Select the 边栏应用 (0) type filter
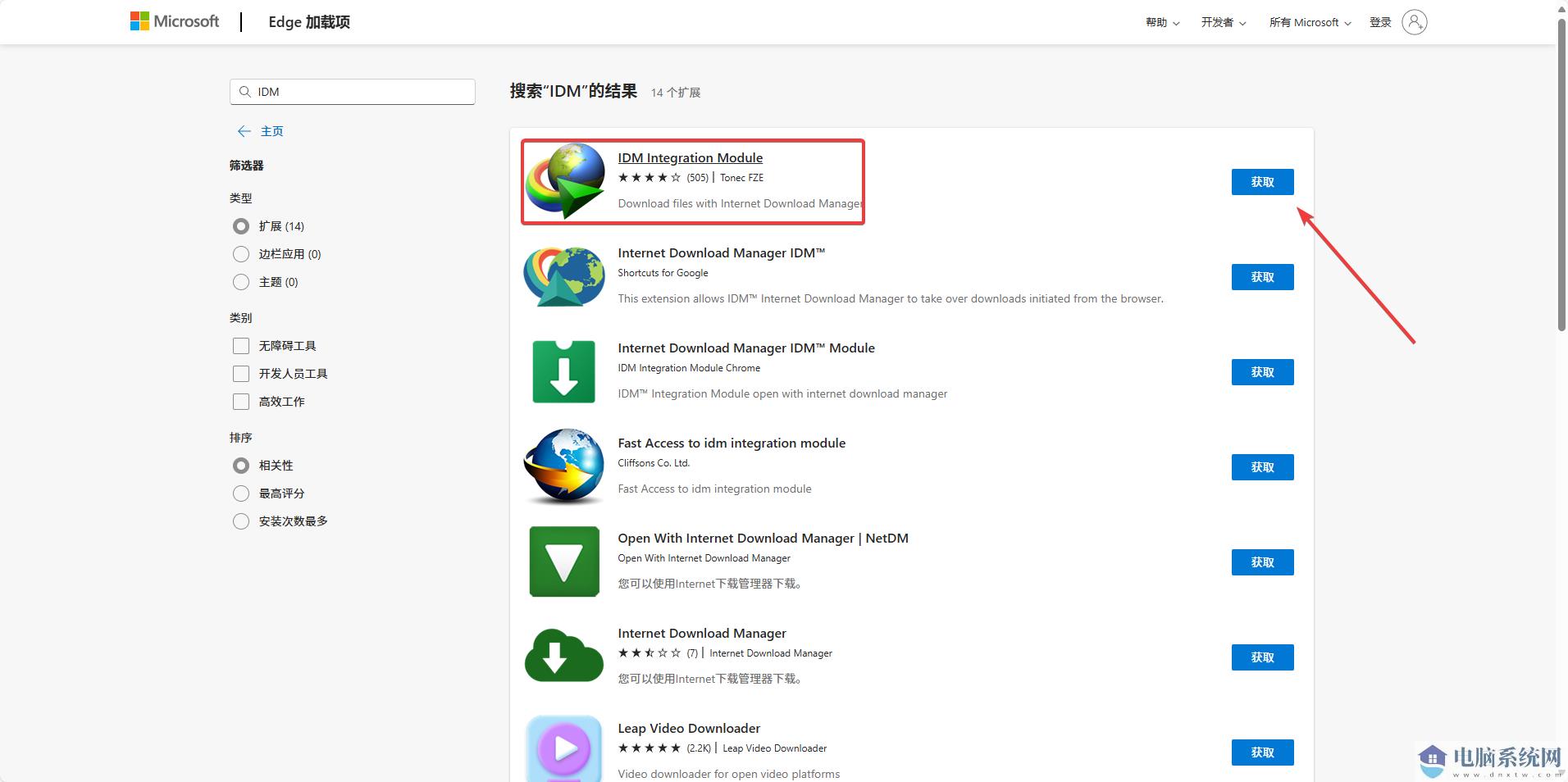The image size is (1568, 782). click(x=241, y=254)
